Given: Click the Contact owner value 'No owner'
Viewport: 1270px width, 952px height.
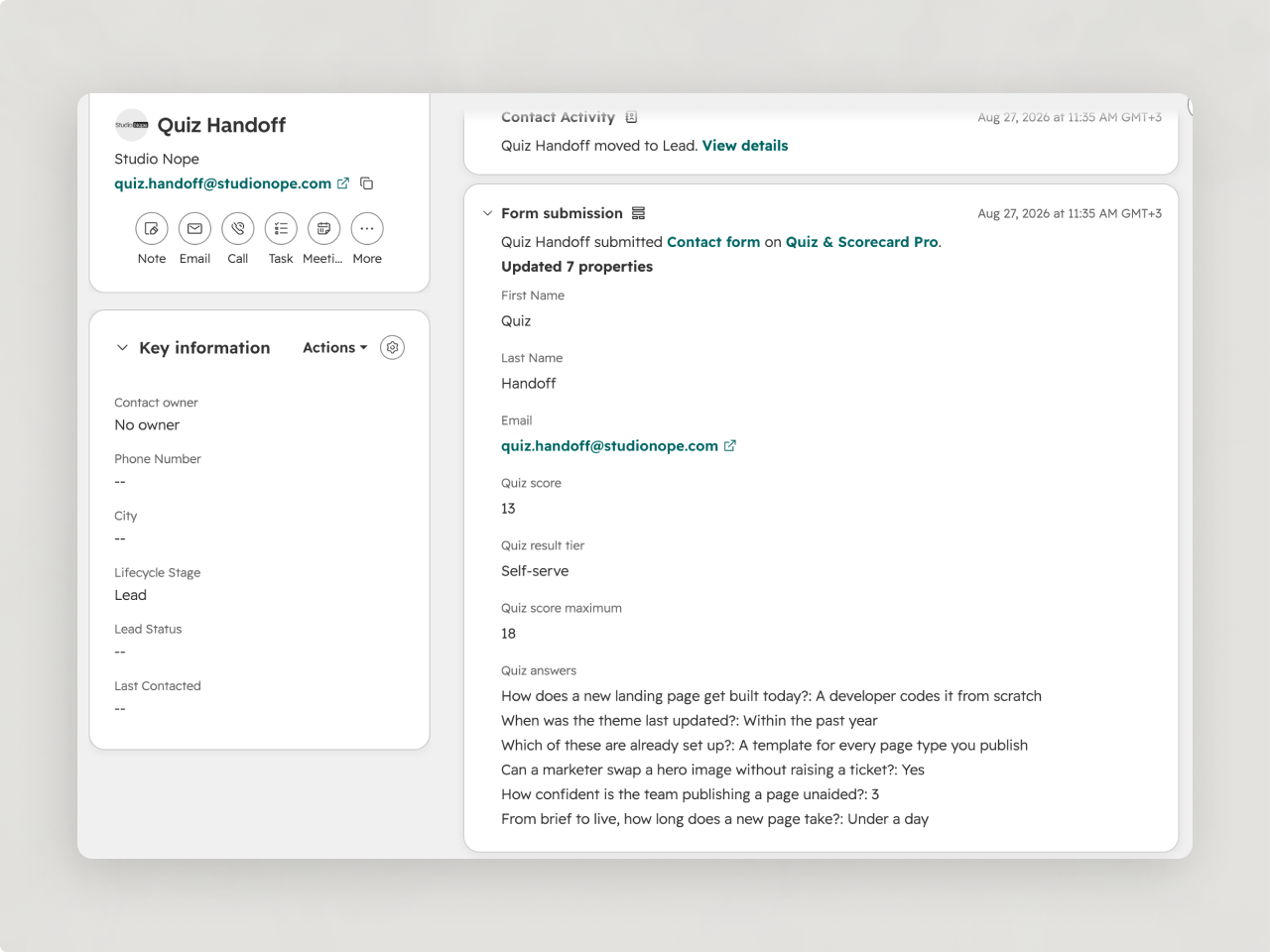Looking at the screenshot, I should point(147,425).
